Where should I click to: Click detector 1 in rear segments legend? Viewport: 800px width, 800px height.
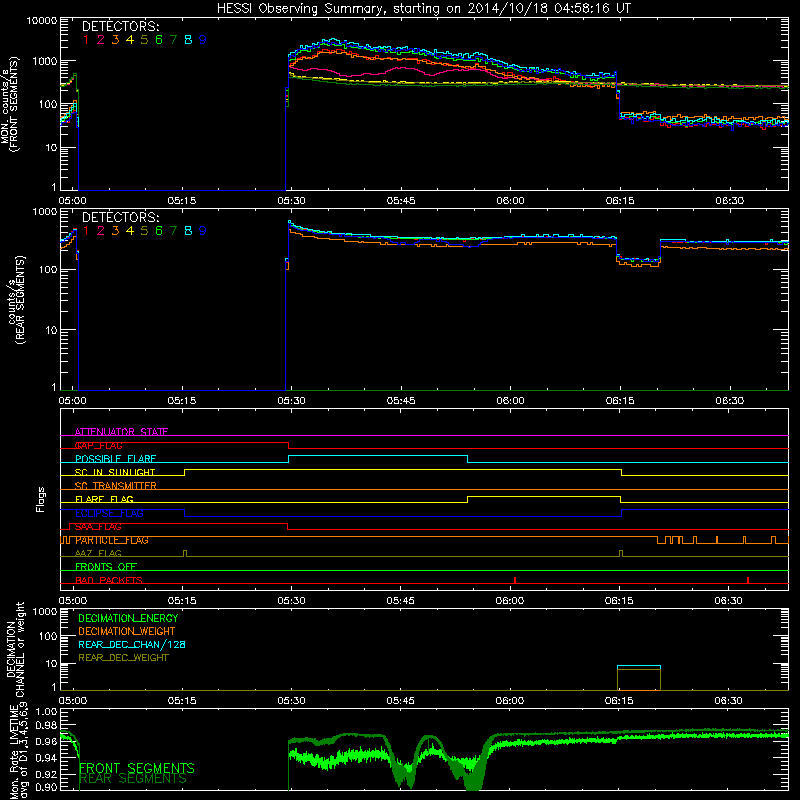[x=86, y=231]
